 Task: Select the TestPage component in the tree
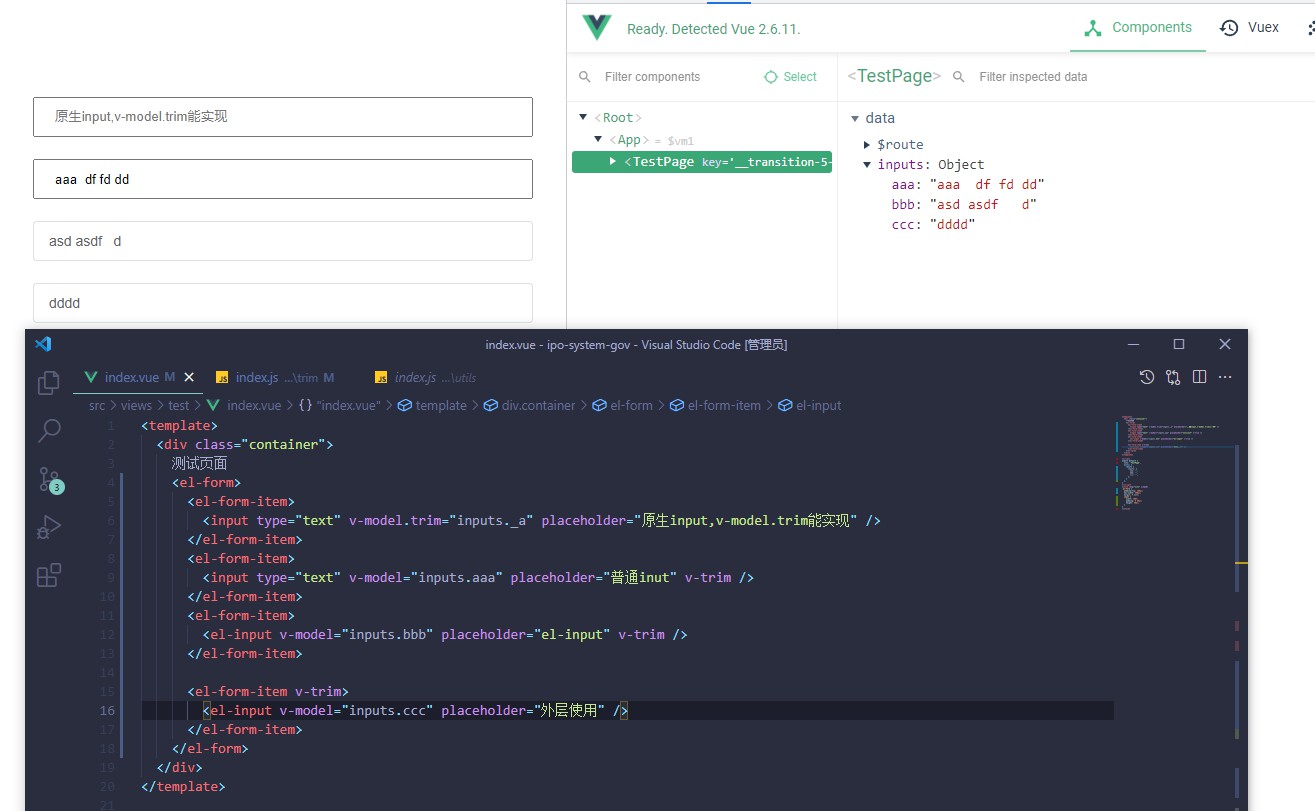(702, 161)
